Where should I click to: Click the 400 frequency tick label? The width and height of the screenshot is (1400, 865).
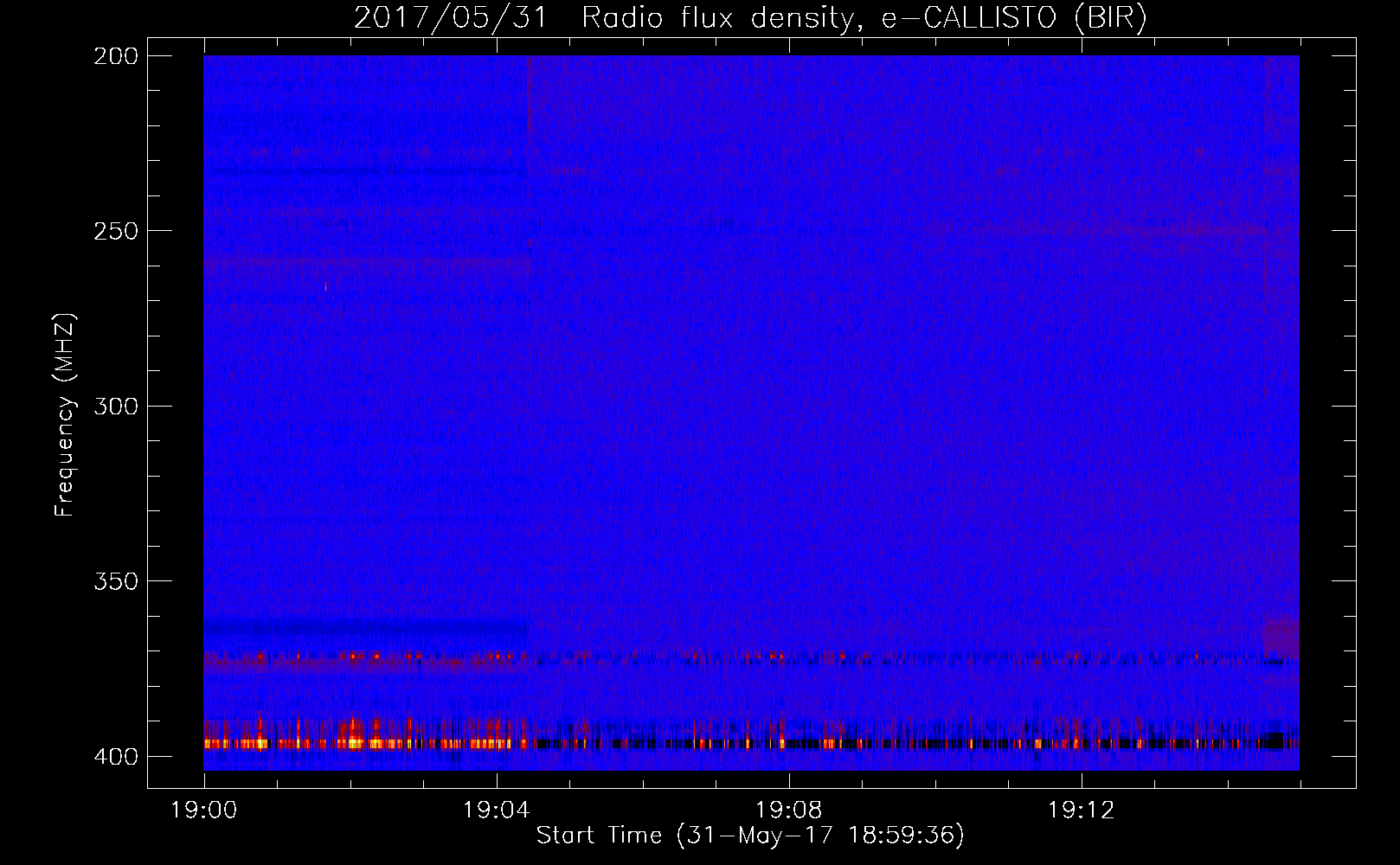pyautogui.click(x=116, y=757)
